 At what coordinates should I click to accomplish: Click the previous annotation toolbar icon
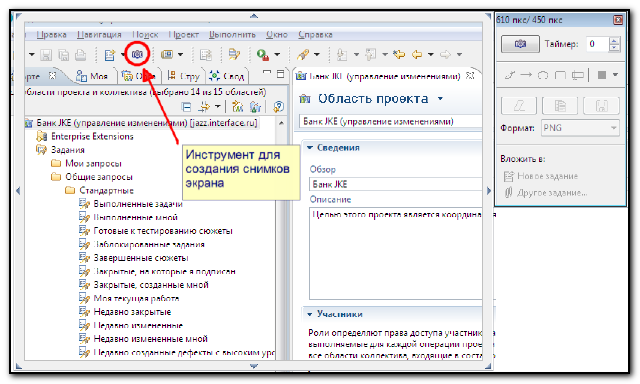click(371, 55)
